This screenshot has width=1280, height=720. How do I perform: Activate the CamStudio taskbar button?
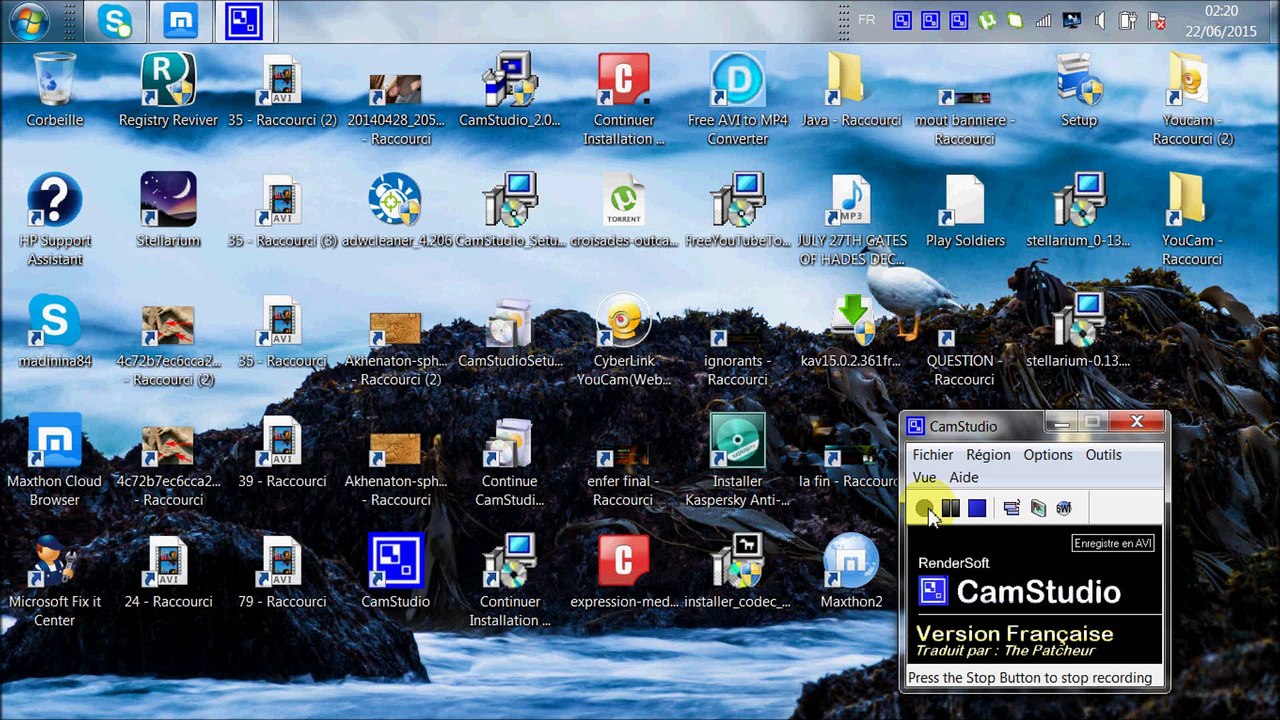244,21
